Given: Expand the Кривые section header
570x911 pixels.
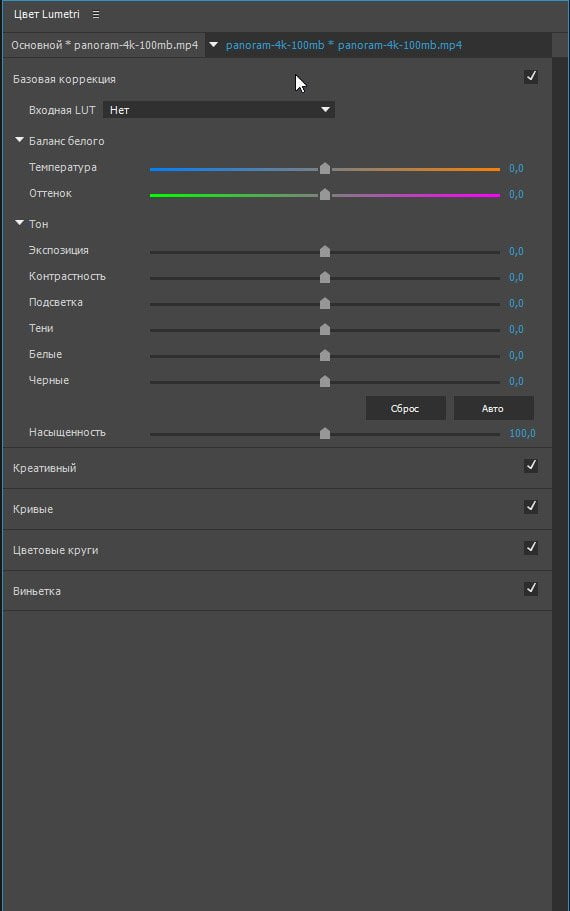Looking at the screenshot, I should (33, 509).
